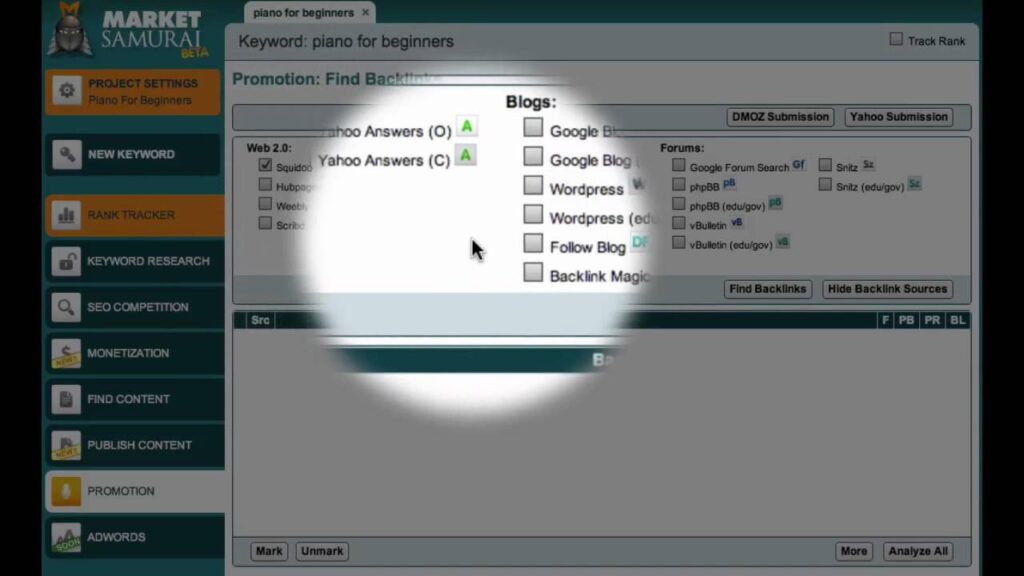Check the Hubpages checkbox
Viewport: 1024px width, 576px height.
265,185
